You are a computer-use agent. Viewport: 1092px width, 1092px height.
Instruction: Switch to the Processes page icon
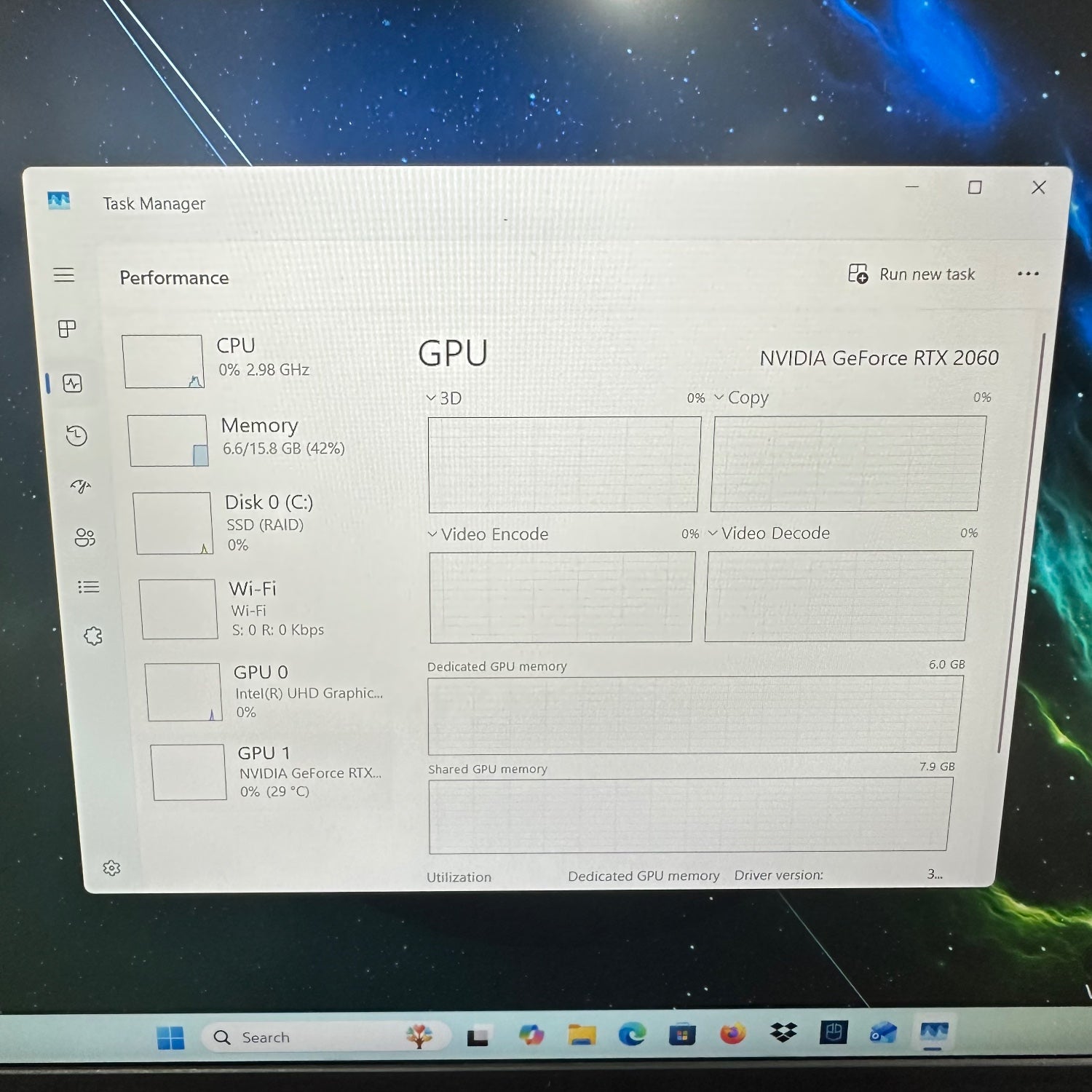click(x=67, y=329)
